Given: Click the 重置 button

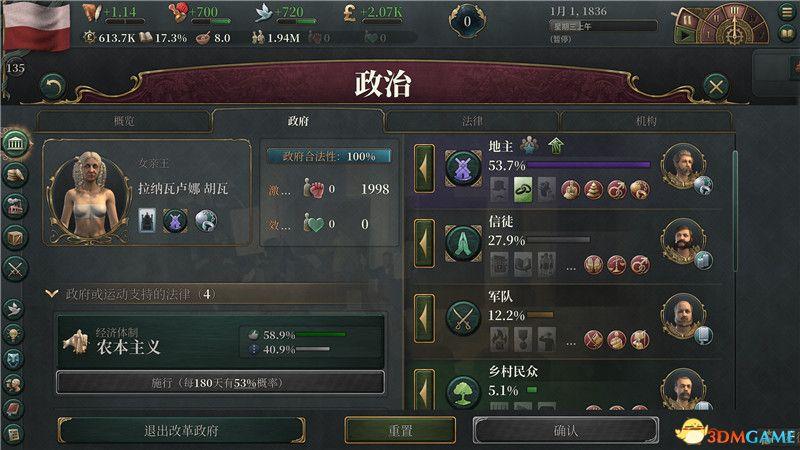Looking at the screenshot, I should coord(400,431).
